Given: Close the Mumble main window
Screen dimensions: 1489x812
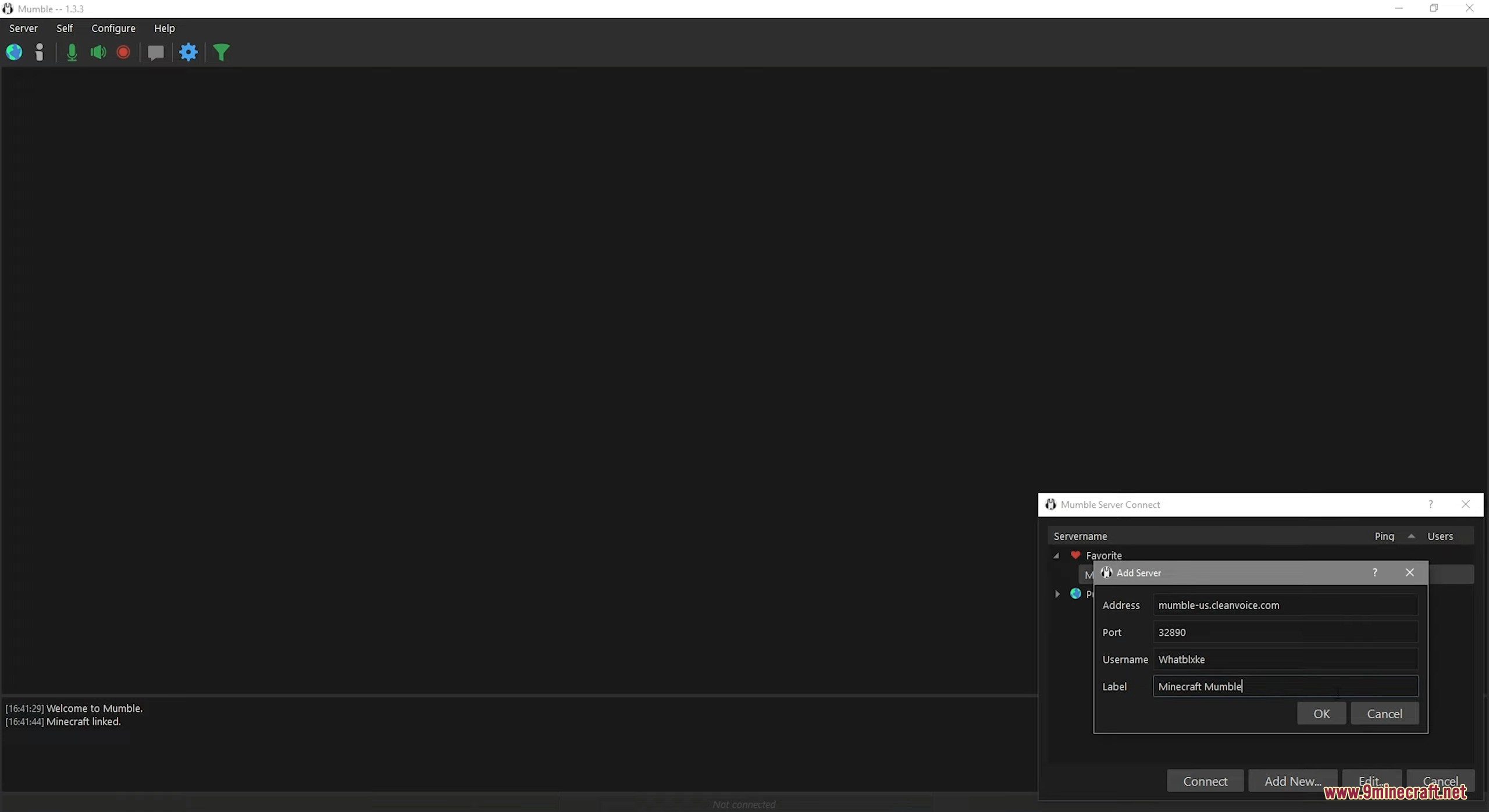Looking at the screenshot, I should (x=1469, y=8).
